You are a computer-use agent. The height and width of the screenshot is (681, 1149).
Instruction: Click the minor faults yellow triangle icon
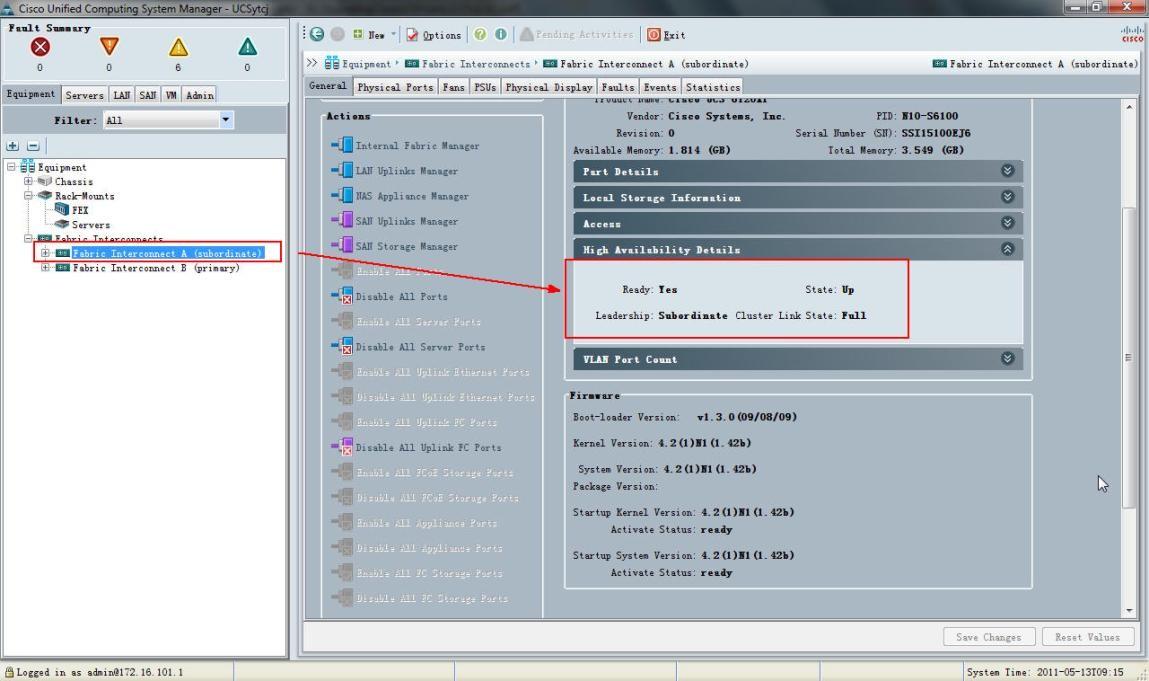[x=178, y=48]
